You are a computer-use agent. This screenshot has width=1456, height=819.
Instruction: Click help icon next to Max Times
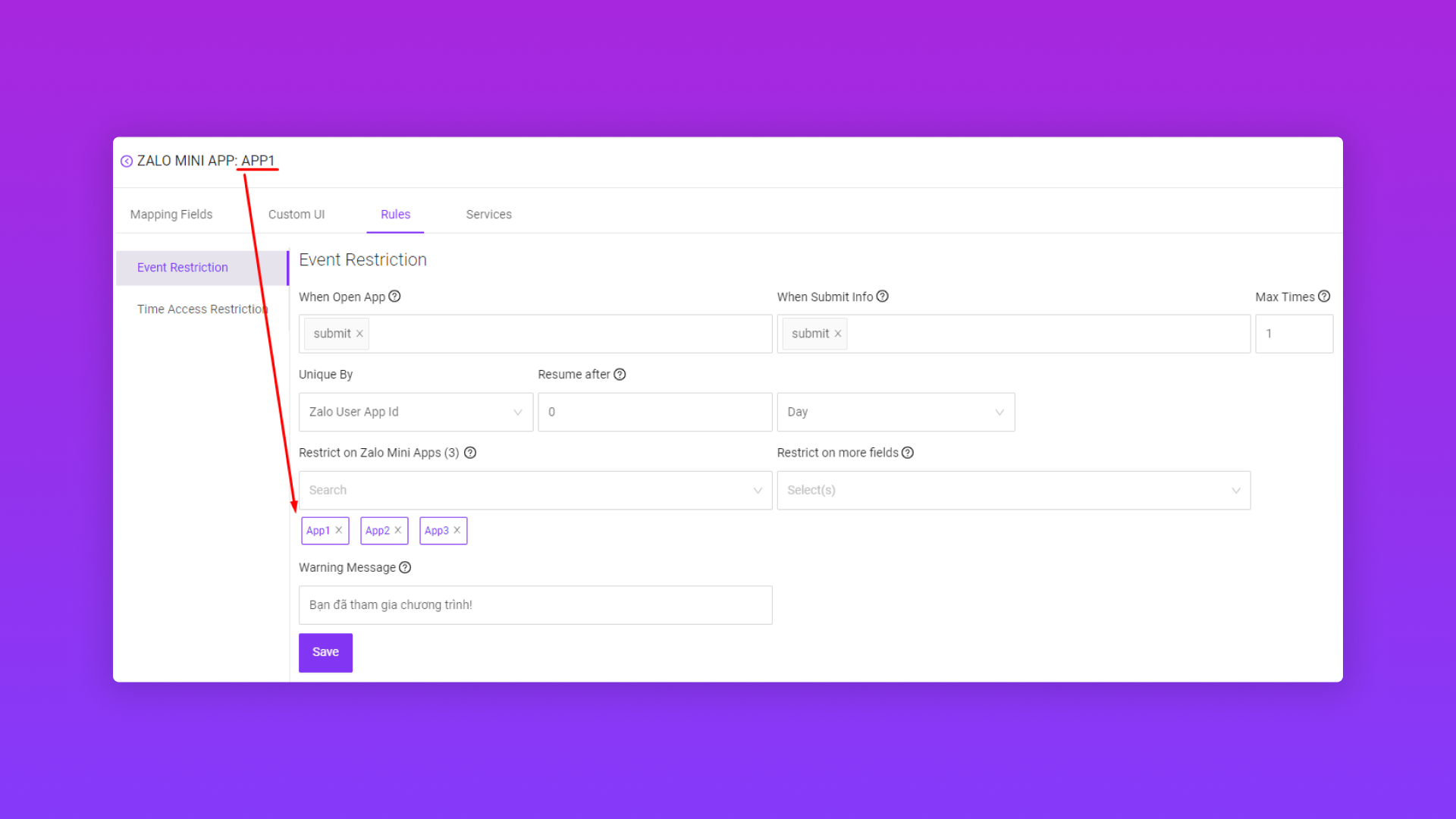1324,297
